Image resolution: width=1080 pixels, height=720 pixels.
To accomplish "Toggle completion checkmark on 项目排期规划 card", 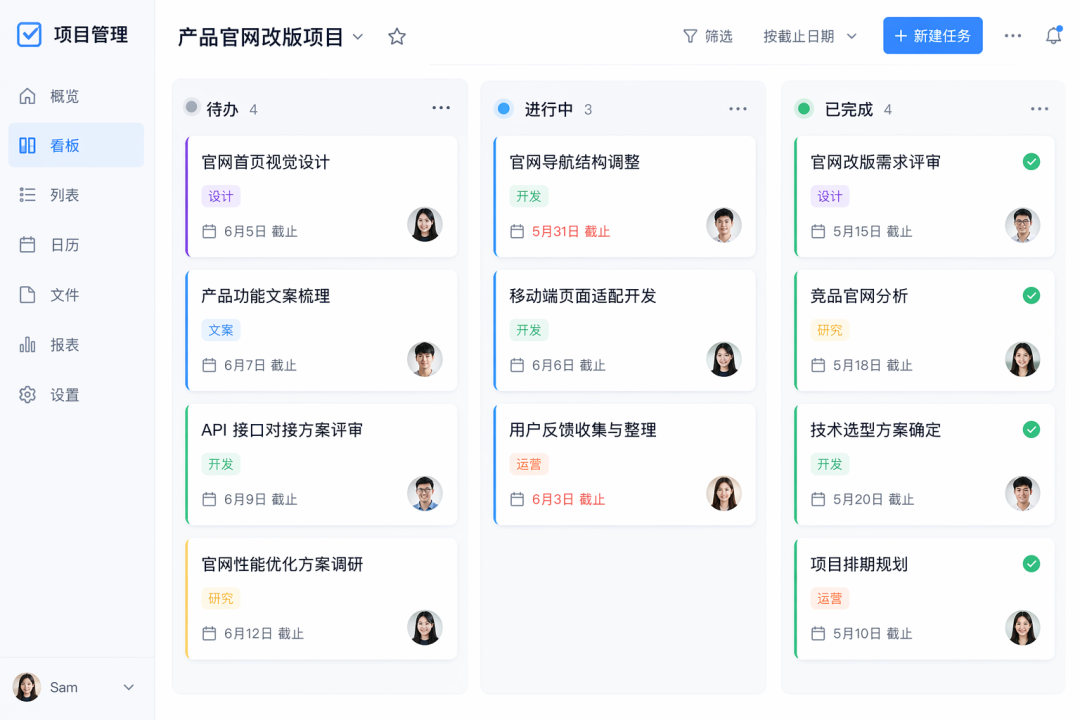I will tap(1030, 564).
